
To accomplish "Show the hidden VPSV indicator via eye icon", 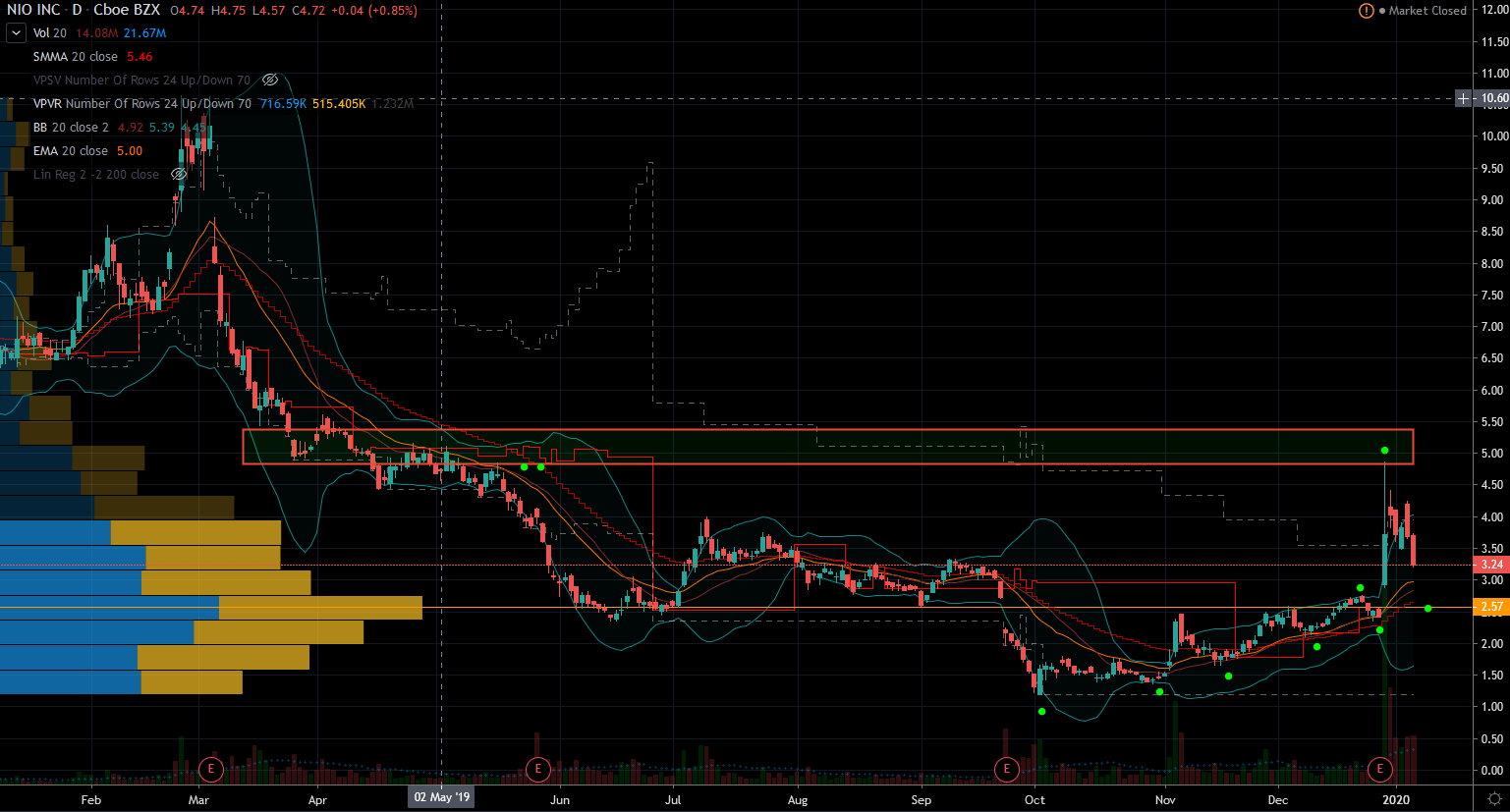I will (270, 81).
